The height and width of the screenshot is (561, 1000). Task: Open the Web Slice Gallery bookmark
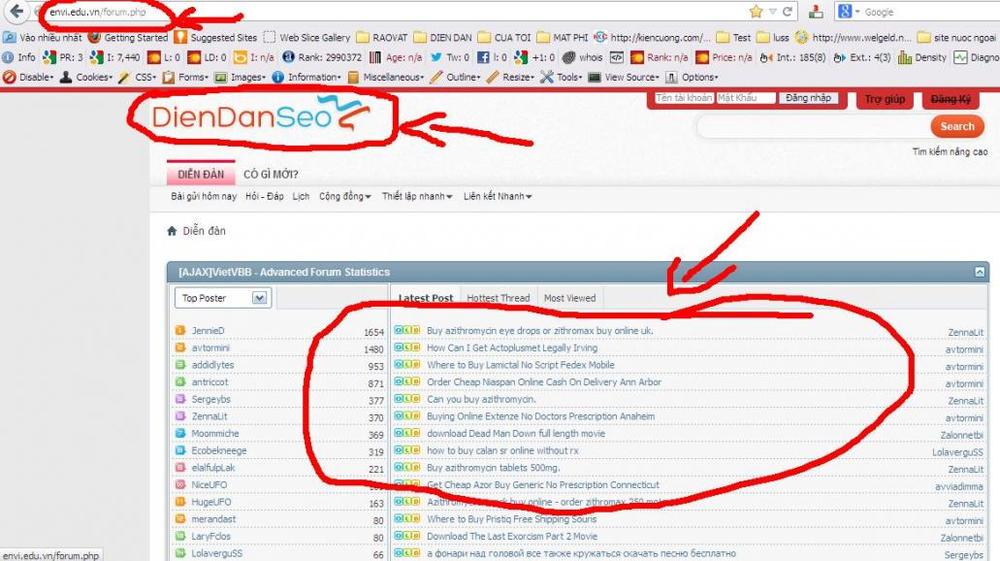point(307,38)
